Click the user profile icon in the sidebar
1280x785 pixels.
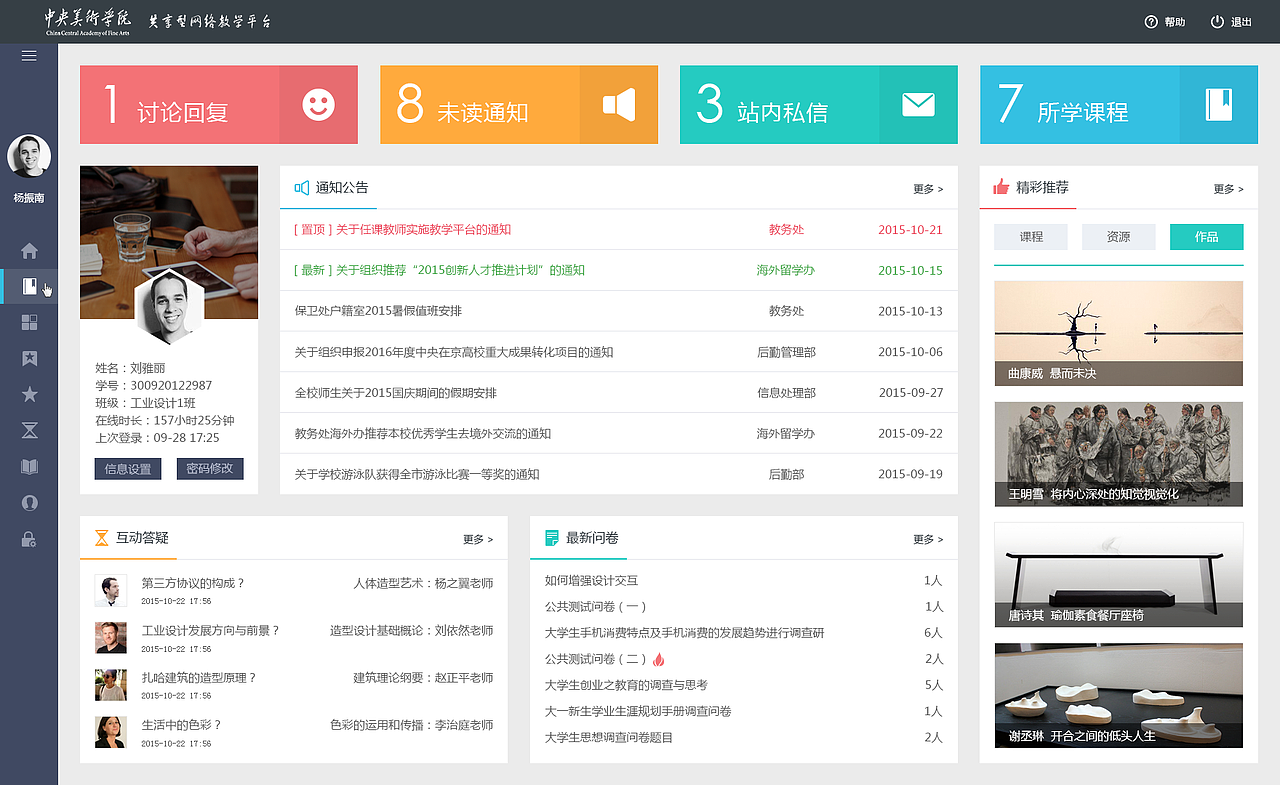29,502
